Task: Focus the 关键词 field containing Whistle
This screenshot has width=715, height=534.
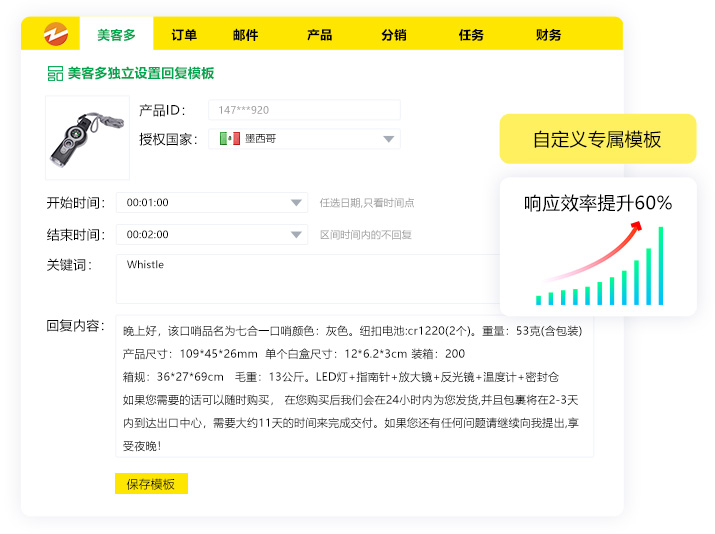Action: 310,278
